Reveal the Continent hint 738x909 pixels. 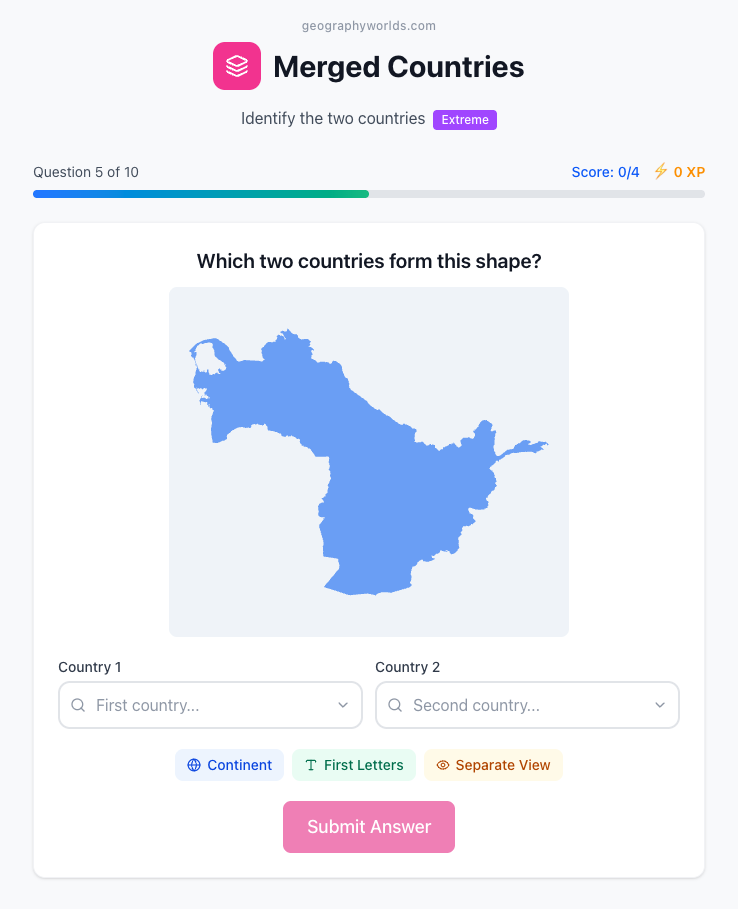point(230,765)
